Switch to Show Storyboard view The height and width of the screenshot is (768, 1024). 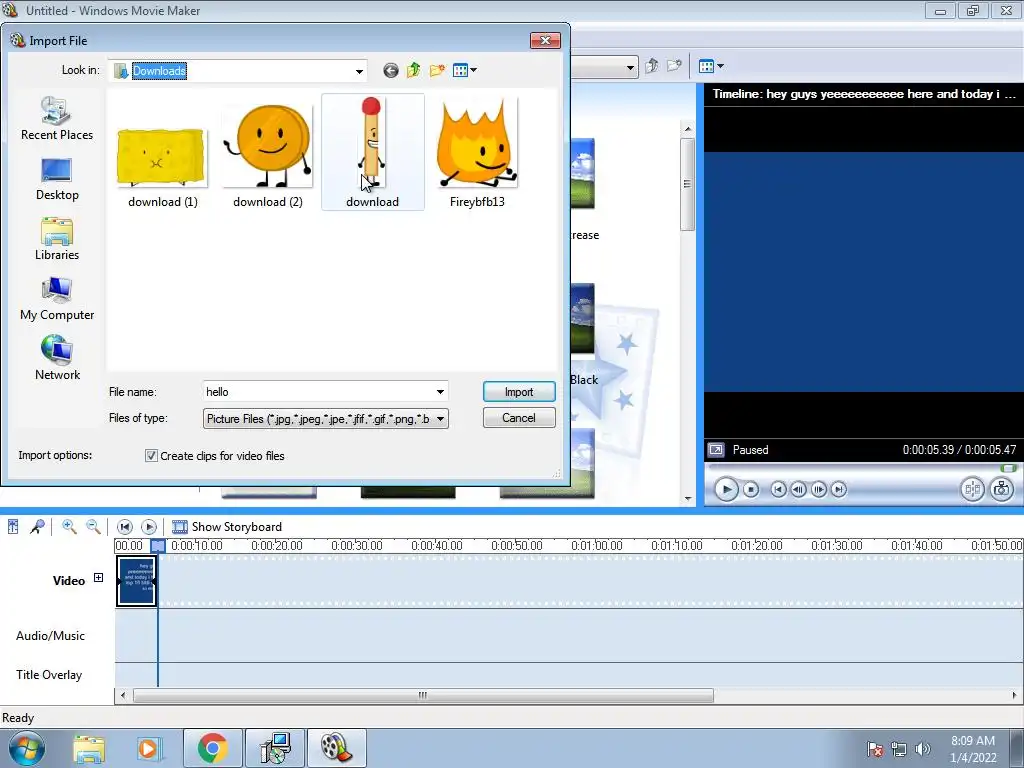click(x=227, y=526)
